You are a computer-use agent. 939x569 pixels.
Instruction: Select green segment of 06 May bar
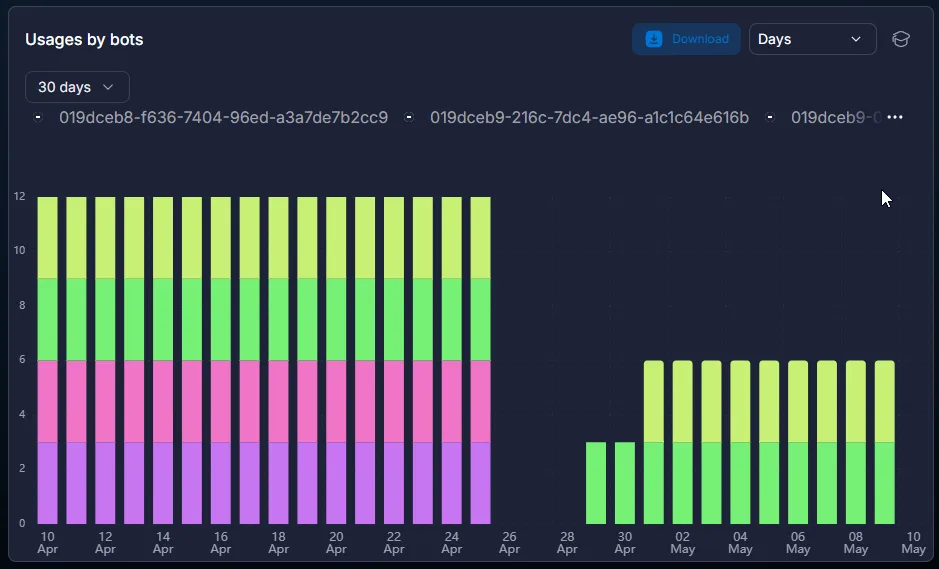[798, 483]
